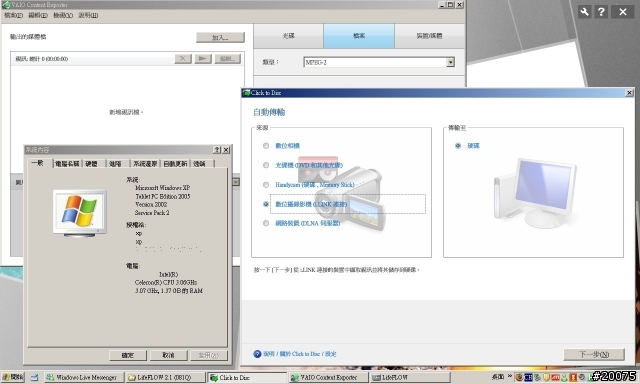
Task: Click the Next (N) button in Click to Disc
Action: 594,354
